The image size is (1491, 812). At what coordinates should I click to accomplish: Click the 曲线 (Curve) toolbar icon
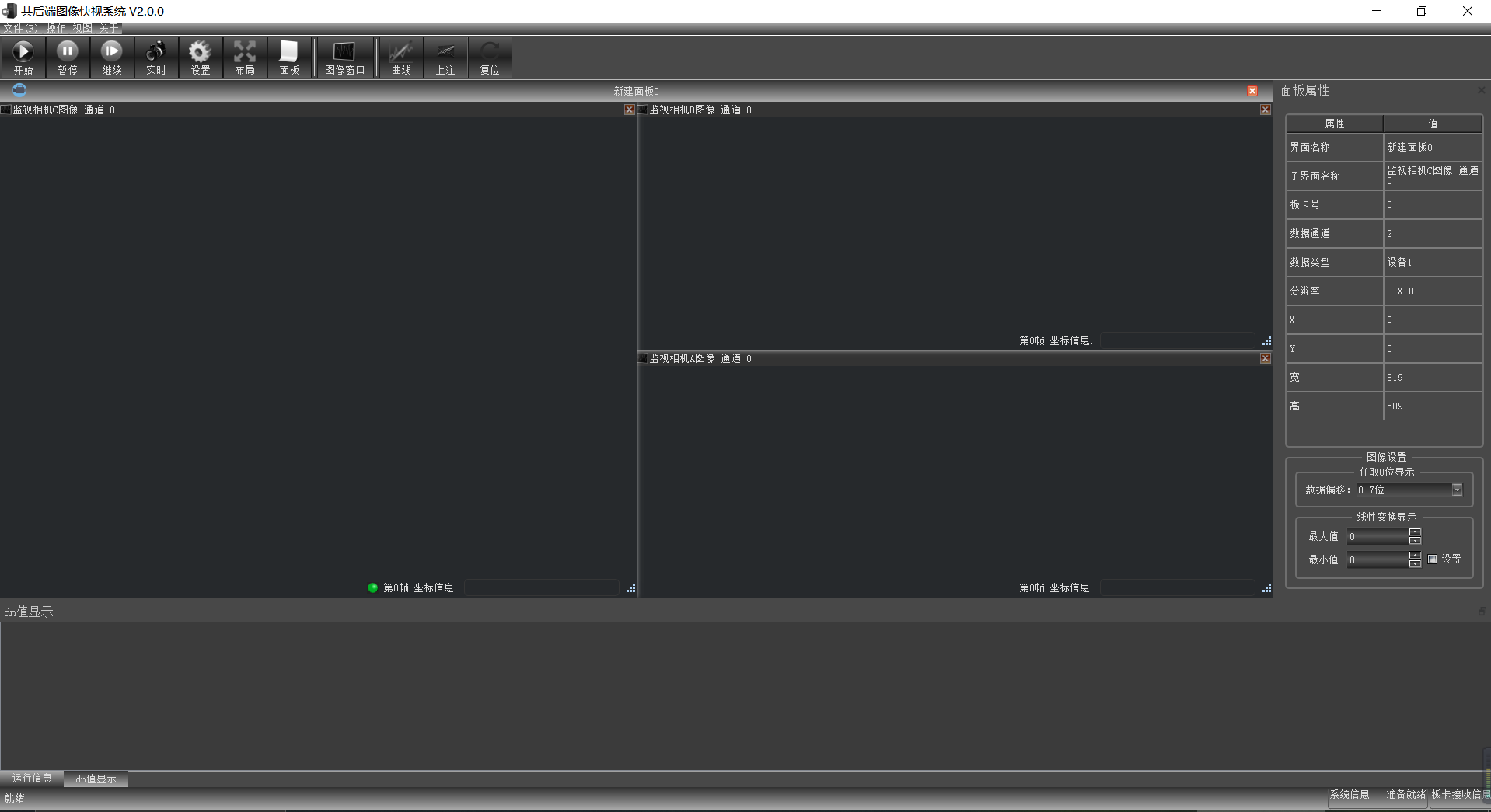coord(401,58)
